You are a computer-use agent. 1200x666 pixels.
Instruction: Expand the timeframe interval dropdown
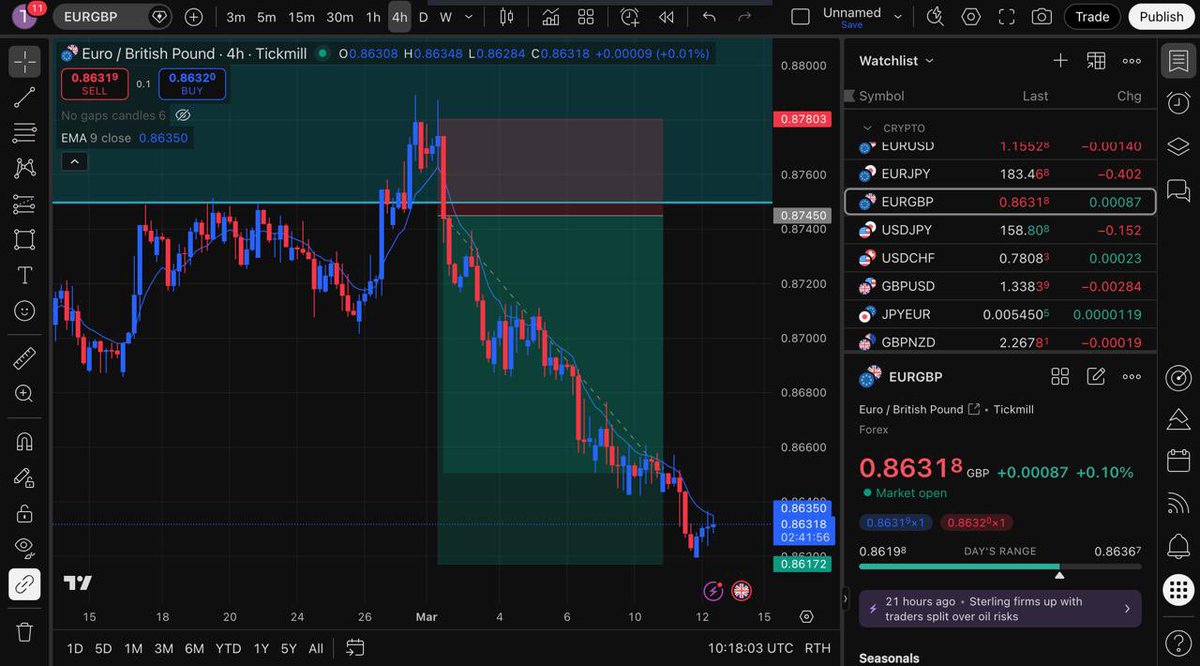(x=469, y=17)
